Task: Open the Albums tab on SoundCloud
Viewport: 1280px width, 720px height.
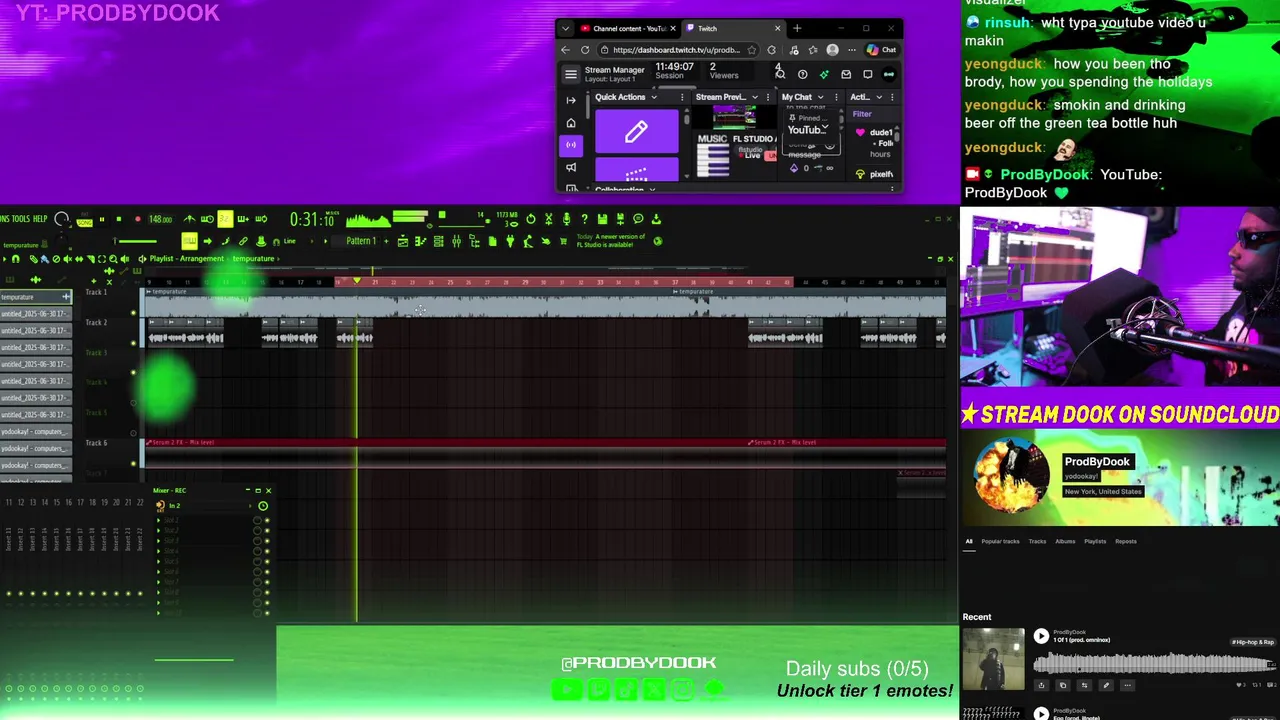Action: [x=1065, y=541]
